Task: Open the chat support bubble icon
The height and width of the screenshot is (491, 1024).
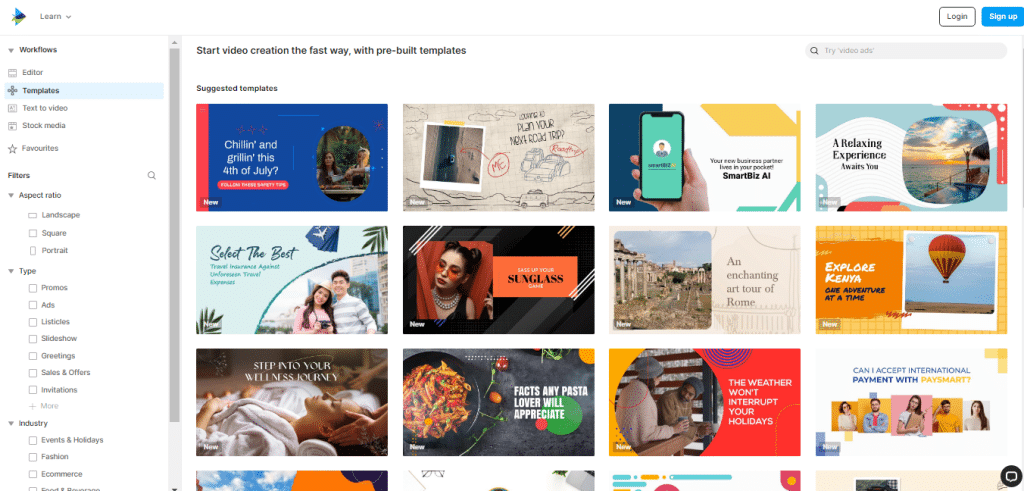Action: point(1010,475)
